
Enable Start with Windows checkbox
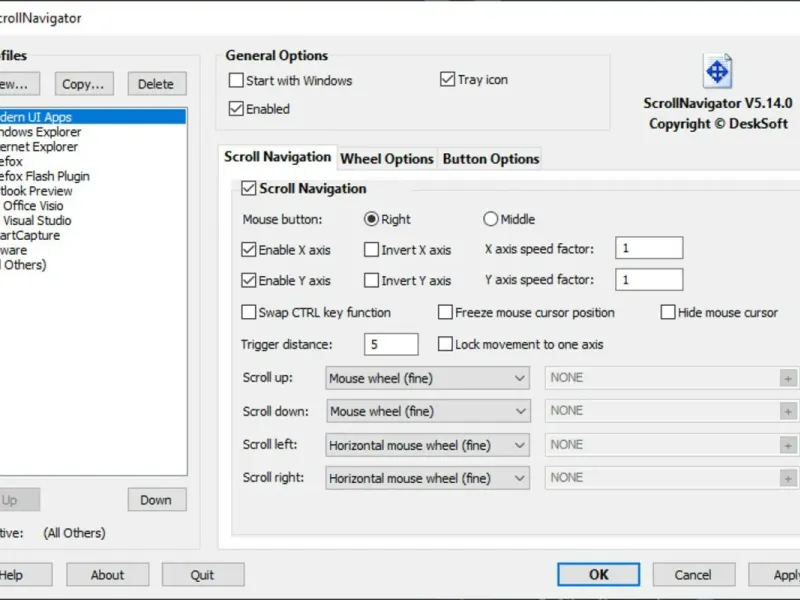236,81
